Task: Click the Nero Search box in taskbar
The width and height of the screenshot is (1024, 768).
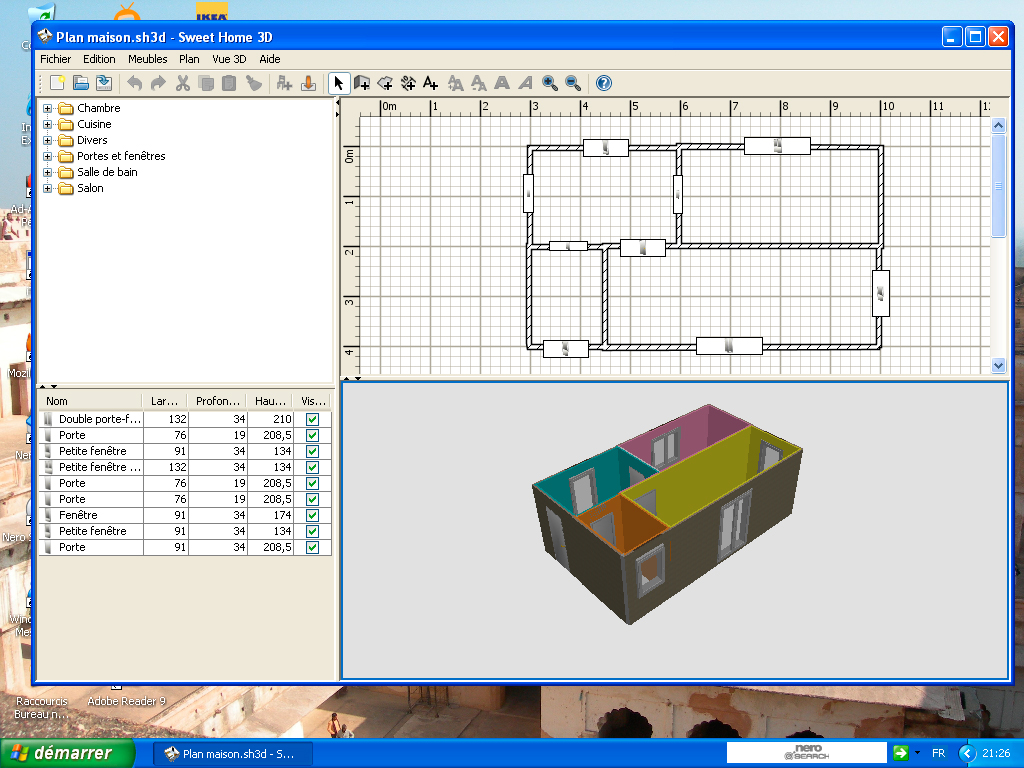Action: coord(807,752)
